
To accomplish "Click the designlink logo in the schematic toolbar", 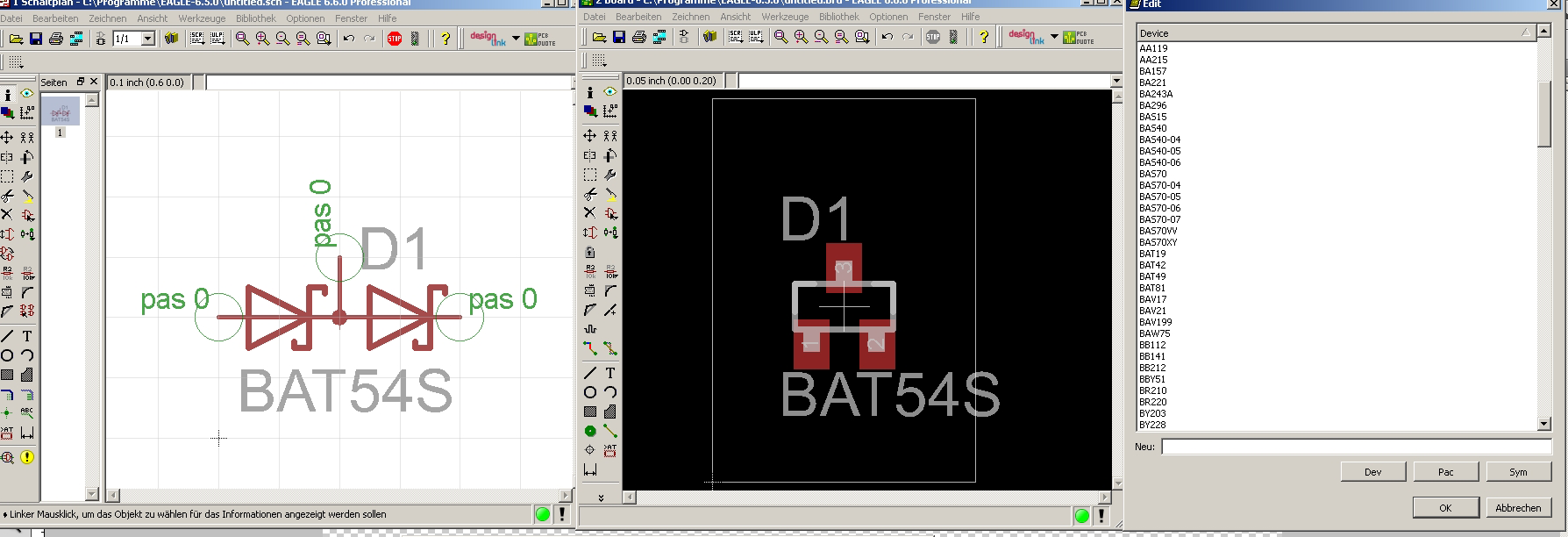I will point(488,39).
